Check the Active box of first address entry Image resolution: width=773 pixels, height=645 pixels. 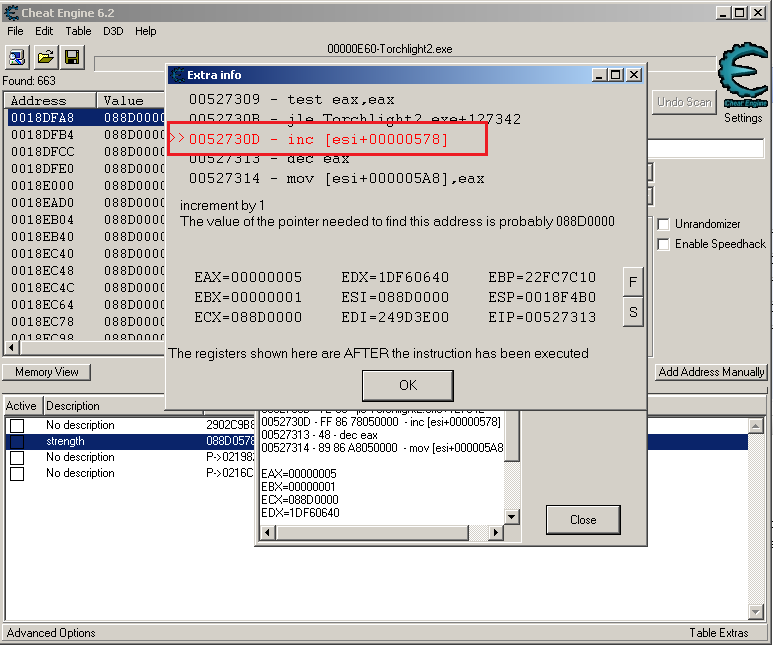coord(17,426)
